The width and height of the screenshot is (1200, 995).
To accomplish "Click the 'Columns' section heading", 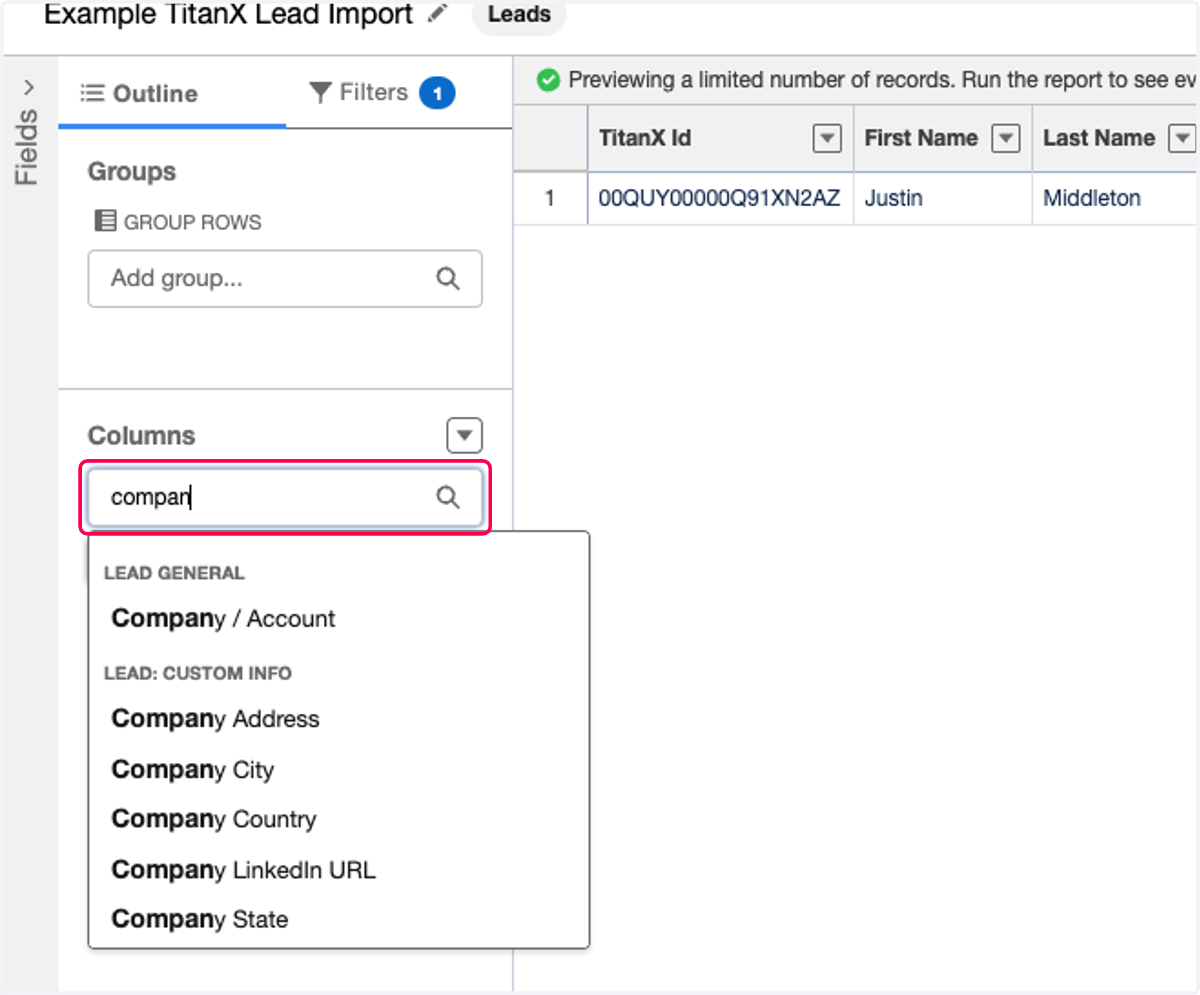I will [142, 436].
